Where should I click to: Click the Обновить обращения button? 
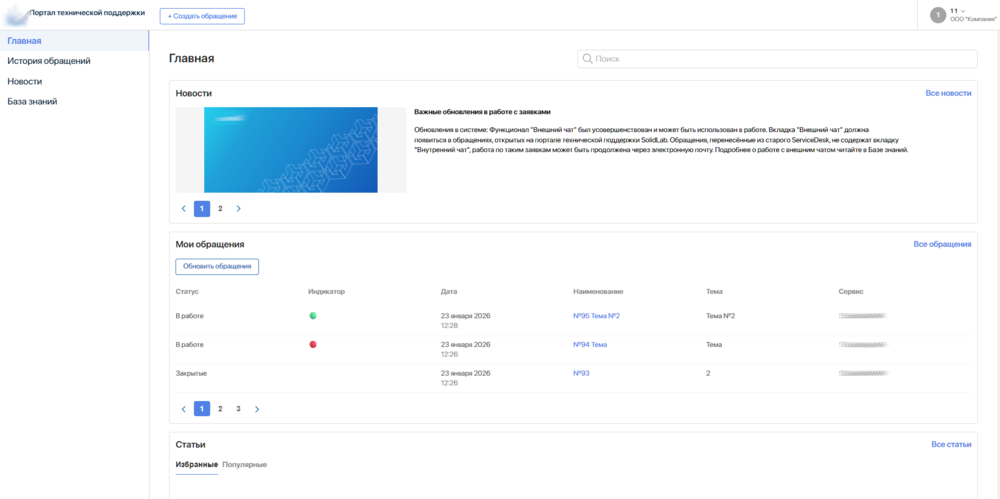[x=217, y=267]
